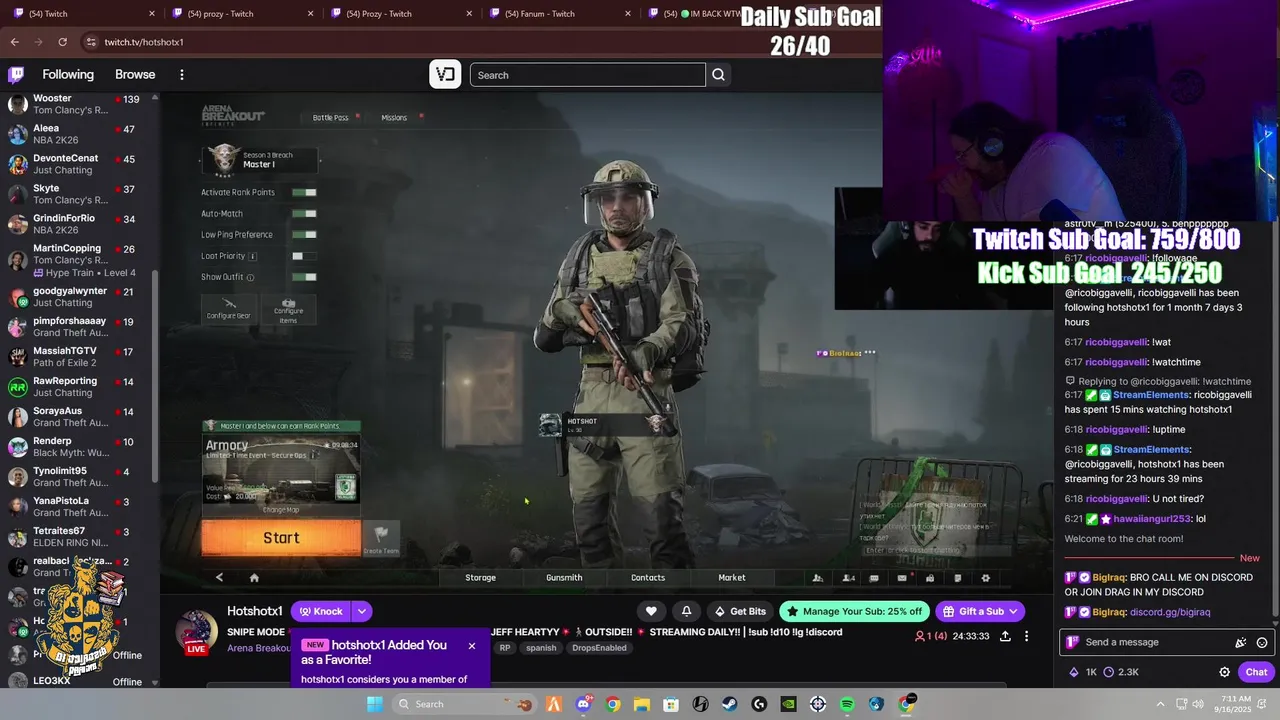Viewport: 1280px width, 720px height.
Task: Toggle Low Ping Preference switch
Action: point(304,234)
